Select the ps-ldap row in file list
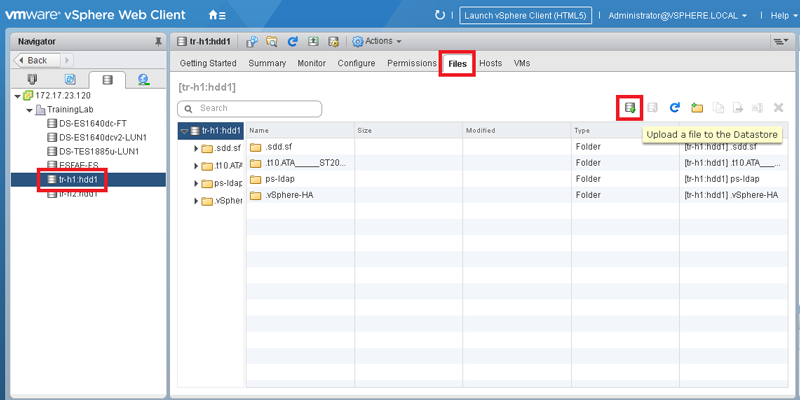 (x=517, y=179)
